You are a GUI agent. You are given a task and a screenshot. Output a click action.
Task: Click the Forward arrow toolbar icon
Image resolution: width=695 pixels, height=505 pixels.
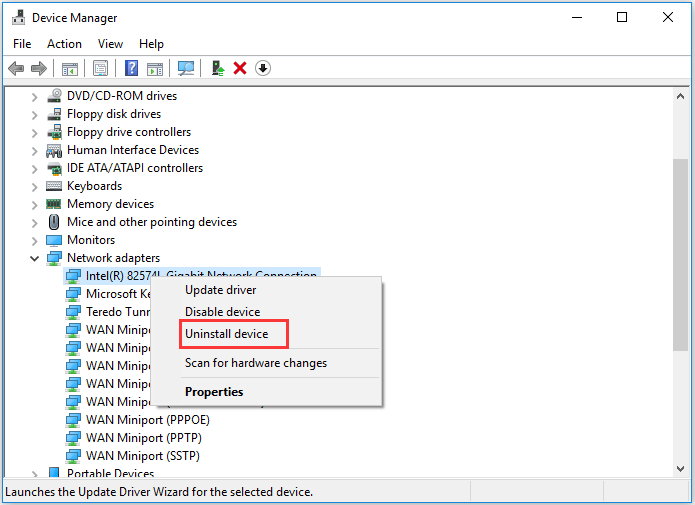(x=39, y=68)
